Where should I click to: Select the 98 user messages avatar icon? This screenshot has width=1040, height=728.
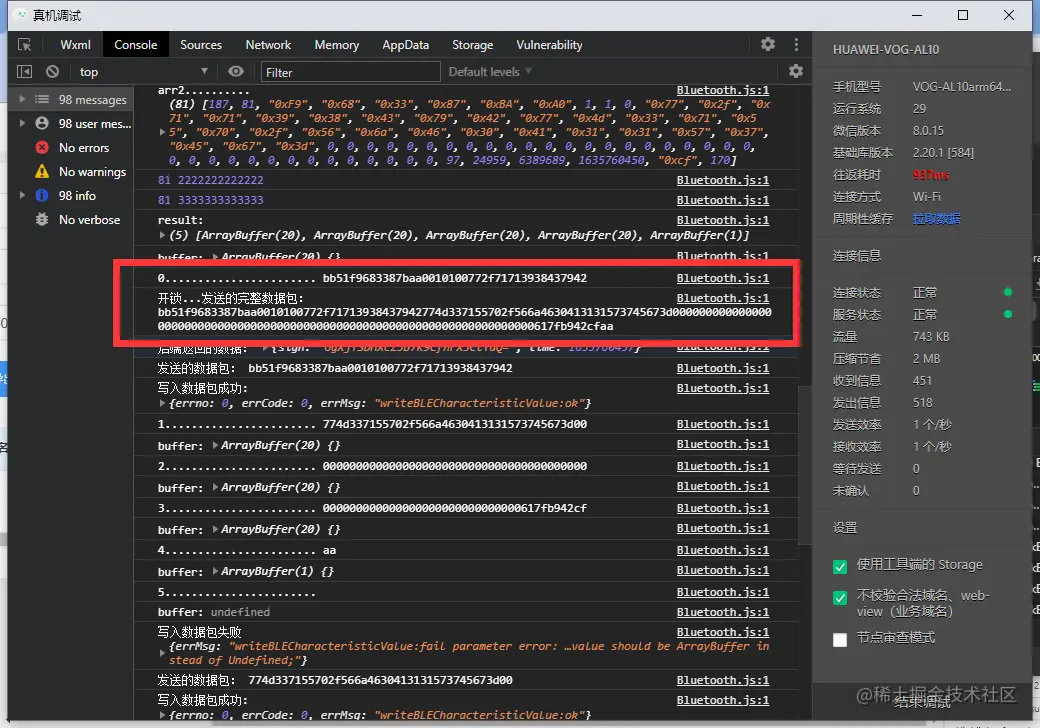pos(42,123)
